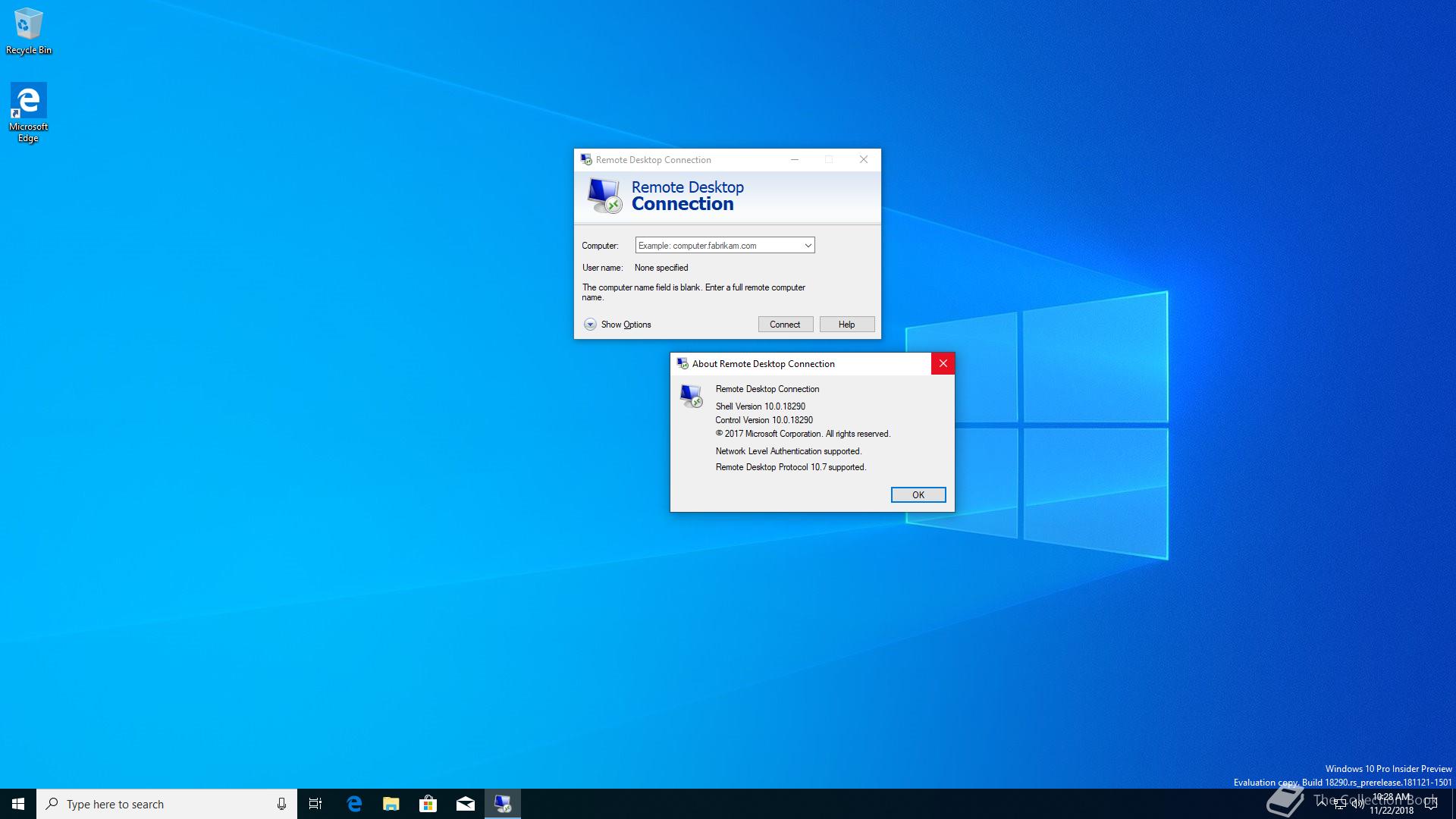Click the clock showing 10:28 AM
Image resolution: width=1456 pixels, height=819 pixels.
pos(1392,804)
